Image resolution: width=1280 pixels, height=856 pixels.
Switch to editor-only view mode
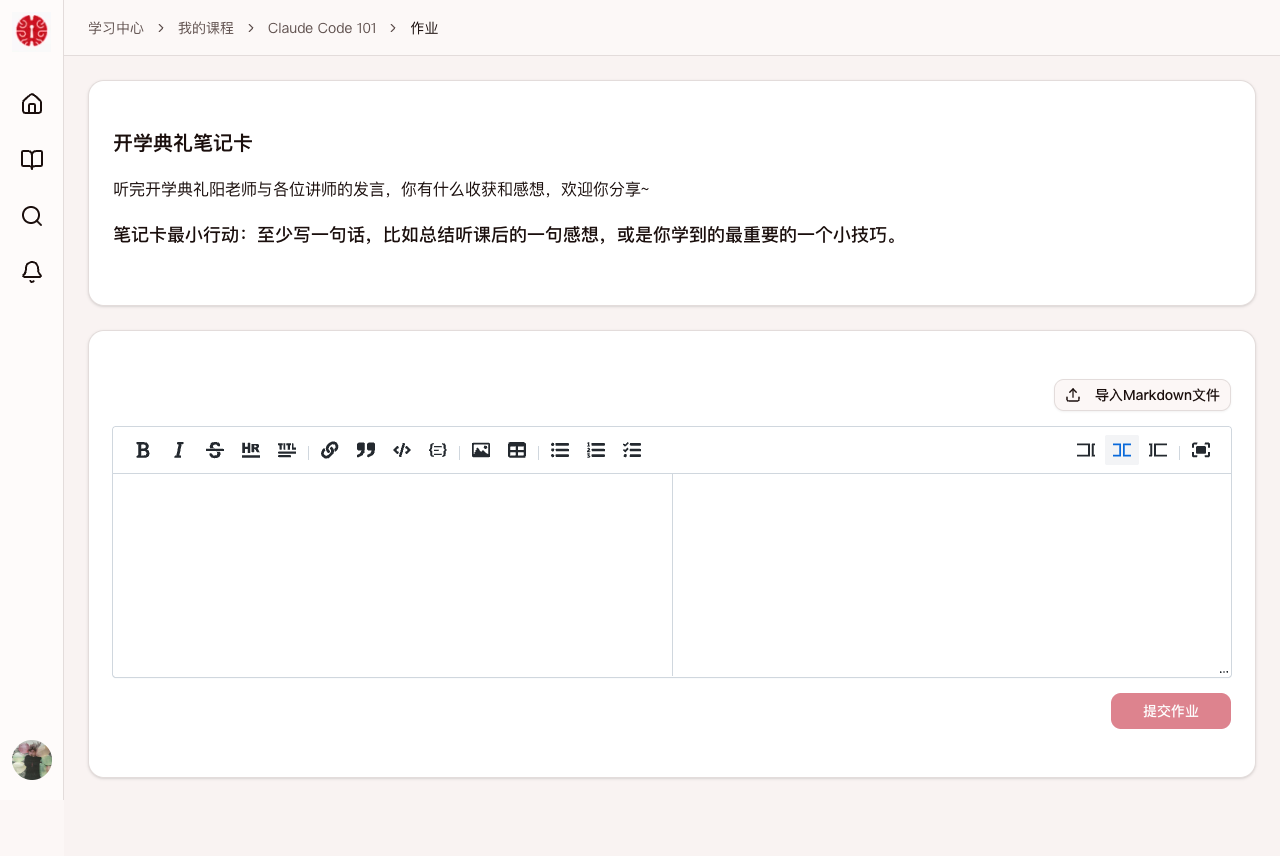click(x=1085, y=450)
